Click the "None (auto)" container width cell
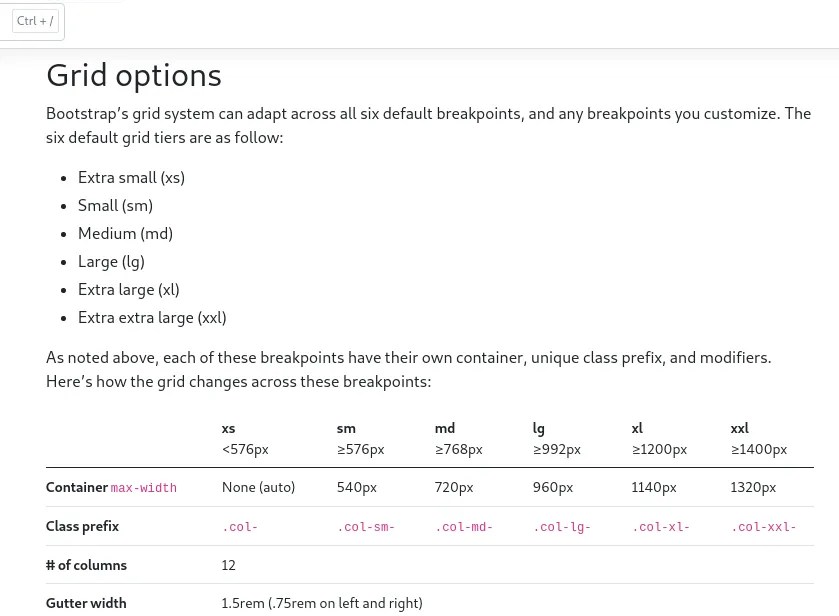This screenshot has width=839, height=616. tap(258, 487)
